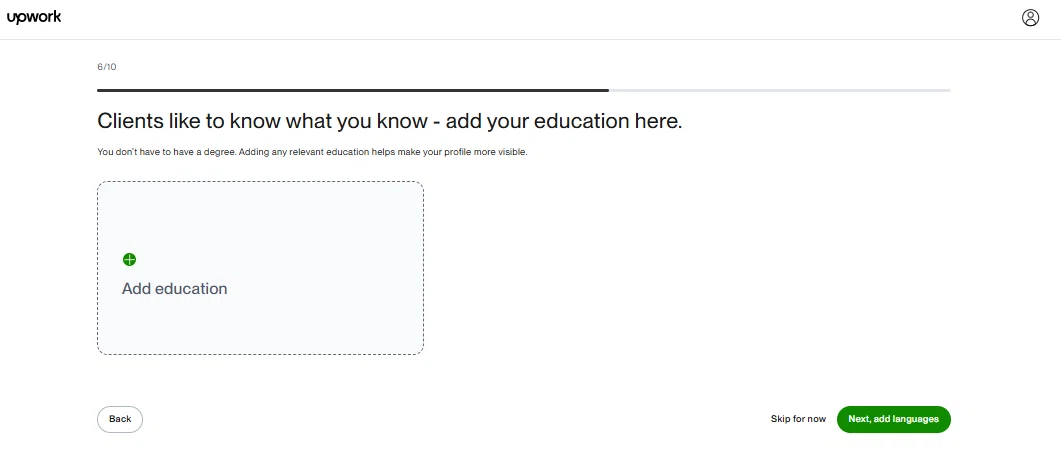Choose "Skip for now"
The width and height of the screenshot is (1061, 454).
798,419
